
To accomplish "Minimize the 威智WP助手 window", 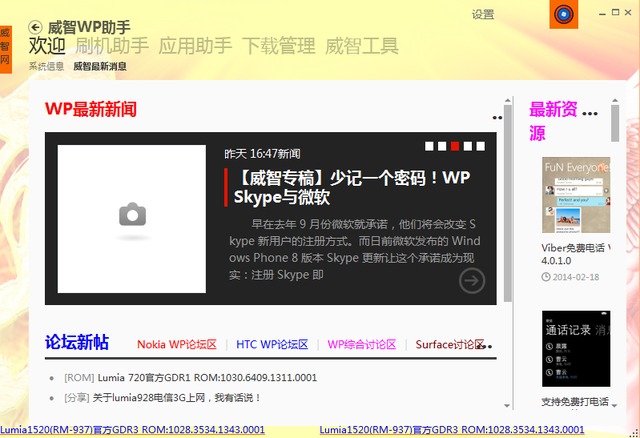I will click(x=602, y=13).
